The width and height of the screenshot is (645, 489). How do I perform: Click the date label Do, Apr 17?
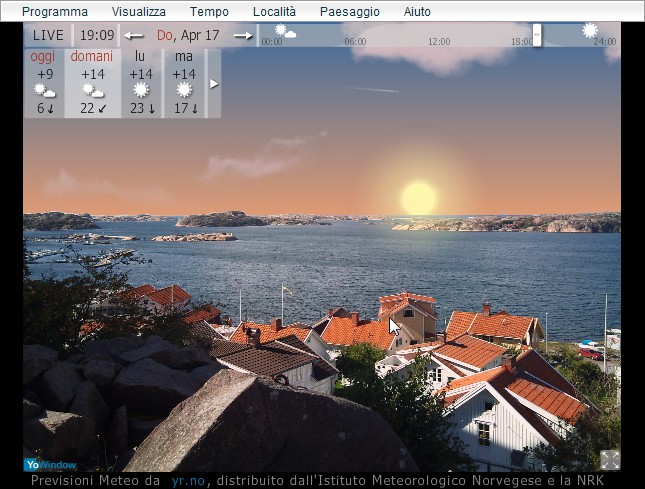pyautogui.click(x=188, y=35)
